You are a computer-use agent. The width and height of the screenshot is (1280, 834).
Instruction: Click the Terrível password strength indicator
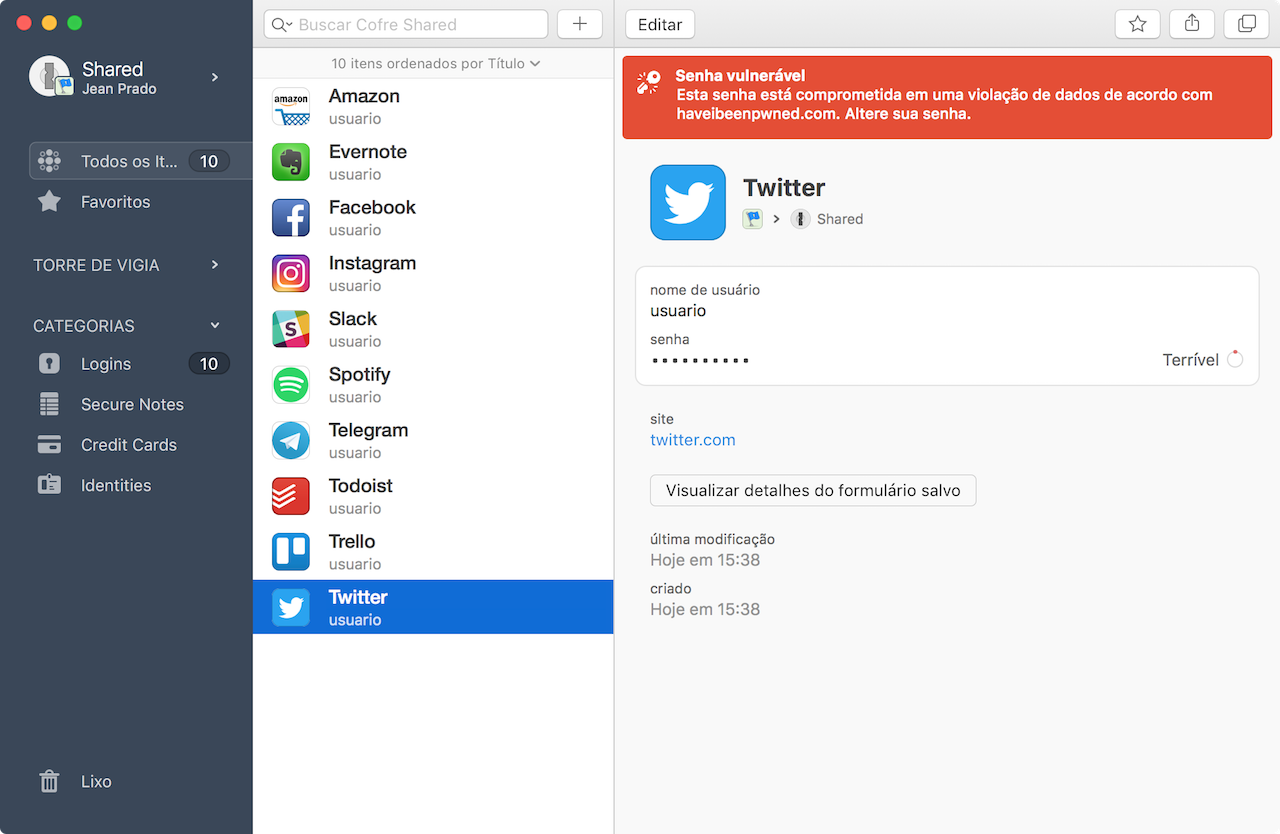pyautogui.click(x=1203, y=359)
